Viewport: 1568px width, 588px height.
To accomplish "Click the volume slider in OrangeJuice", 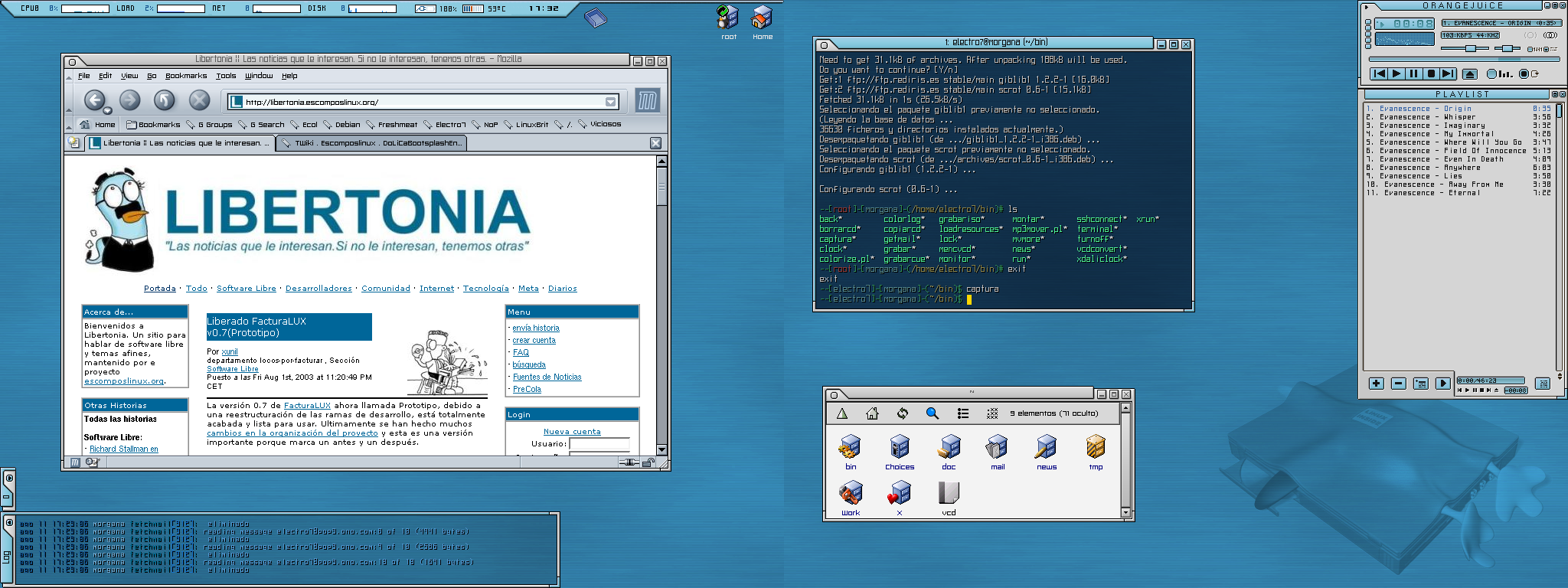I will point(1465,48).
